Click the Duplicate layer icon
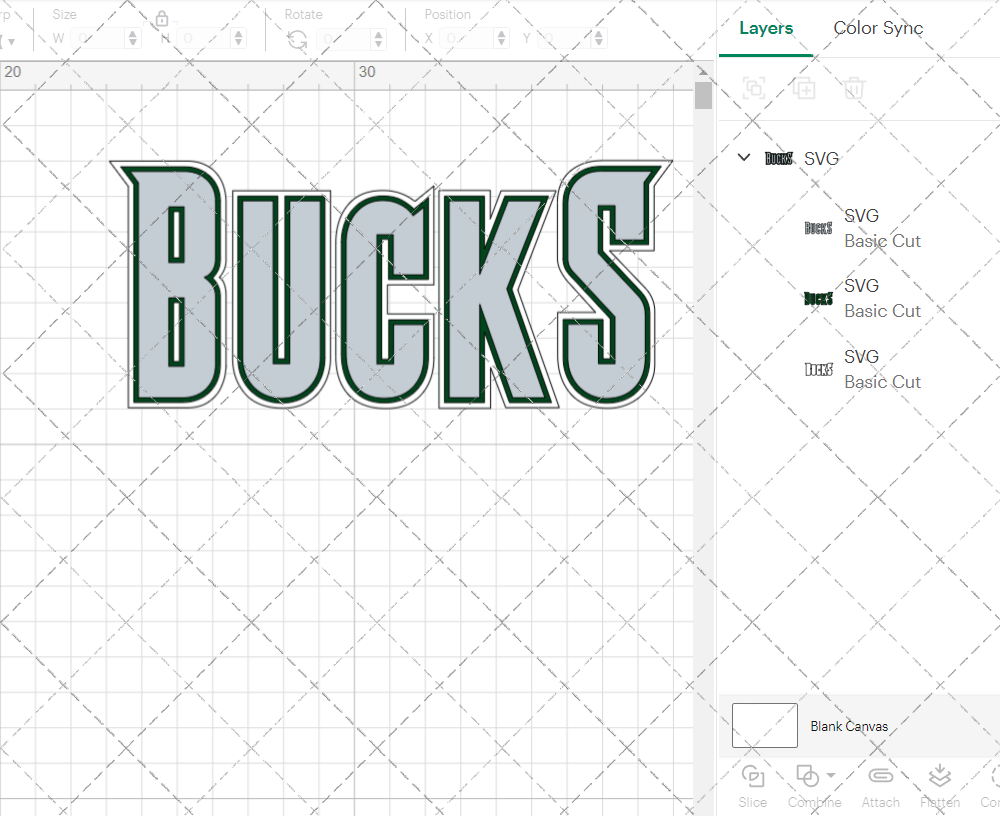This screenshot has width=1000, height=816. click(804, 88)
